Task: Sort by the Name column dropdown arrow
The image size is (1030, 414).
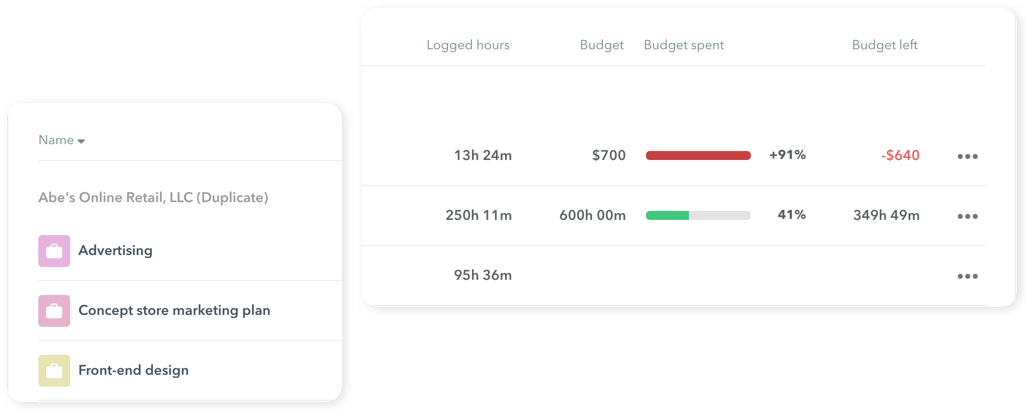Action: pyautogui.click(x=81, y=141)
